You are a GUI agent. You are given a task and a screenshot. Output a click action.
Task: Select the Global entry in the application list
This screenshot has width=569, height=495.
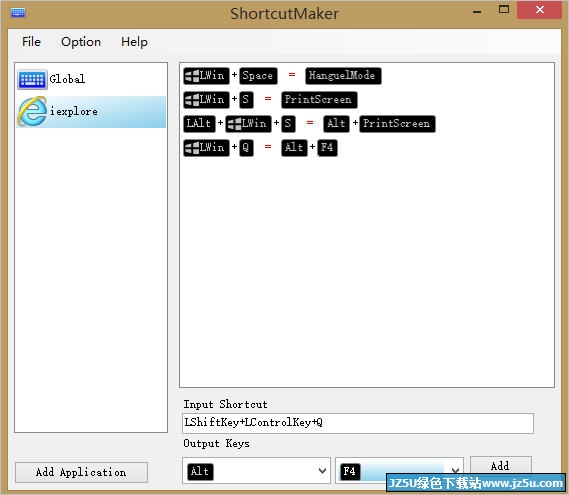(x=91, y=79)
